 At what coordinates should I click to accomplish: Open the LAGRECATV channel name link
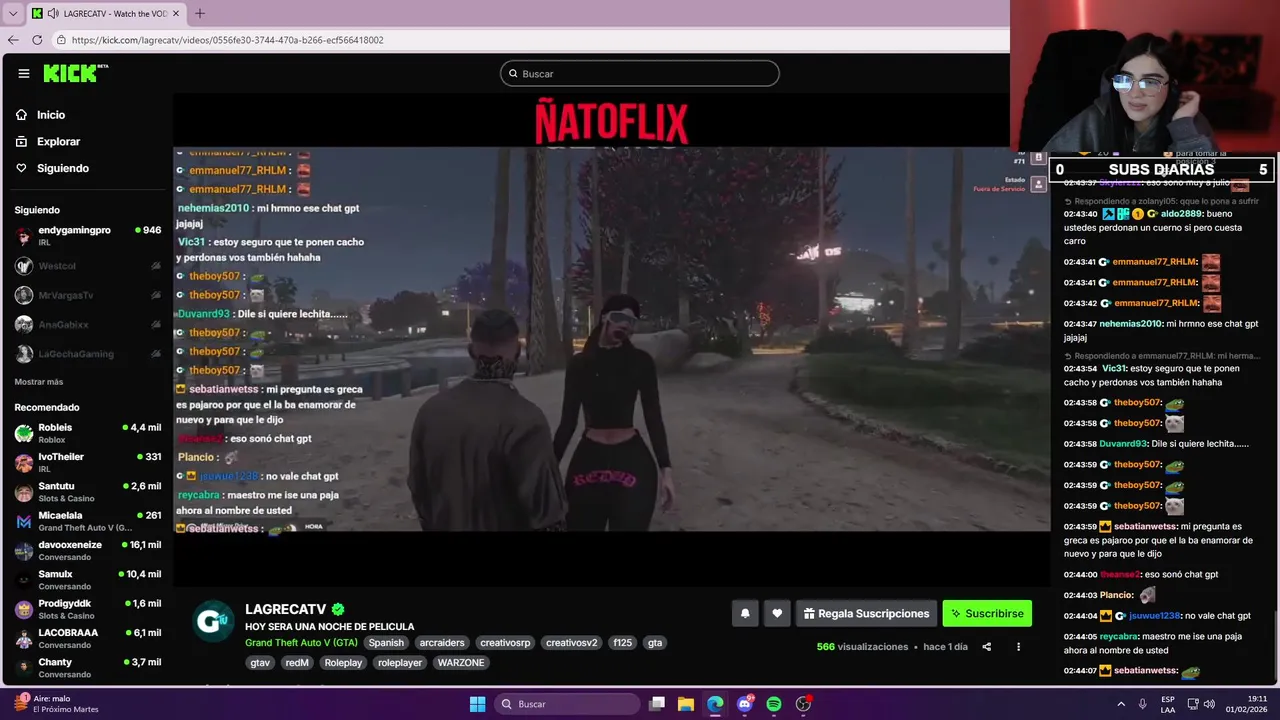coord(286,609)
